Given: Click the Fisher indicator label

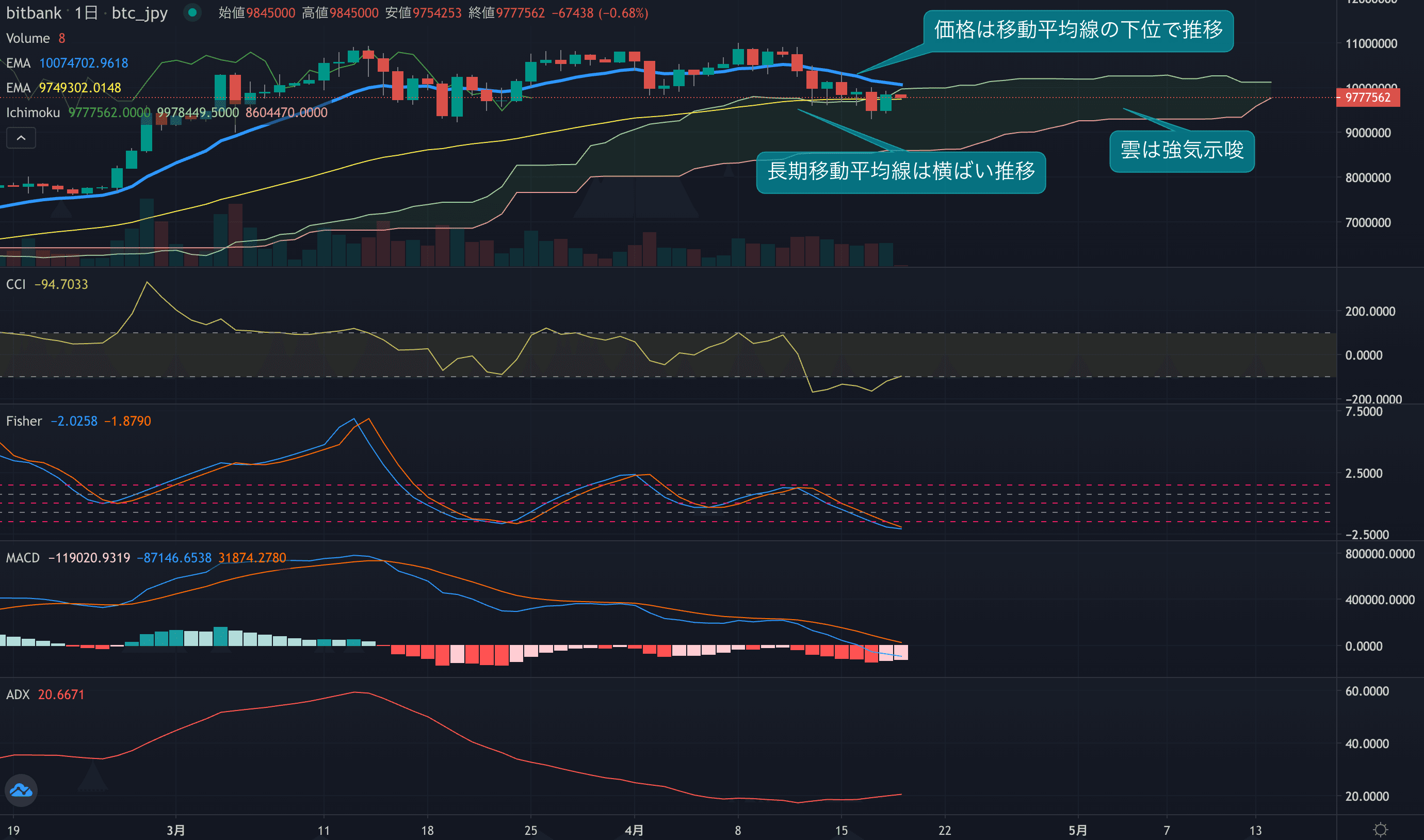Looking at the screenshot, I should click(x=24, y=421).
